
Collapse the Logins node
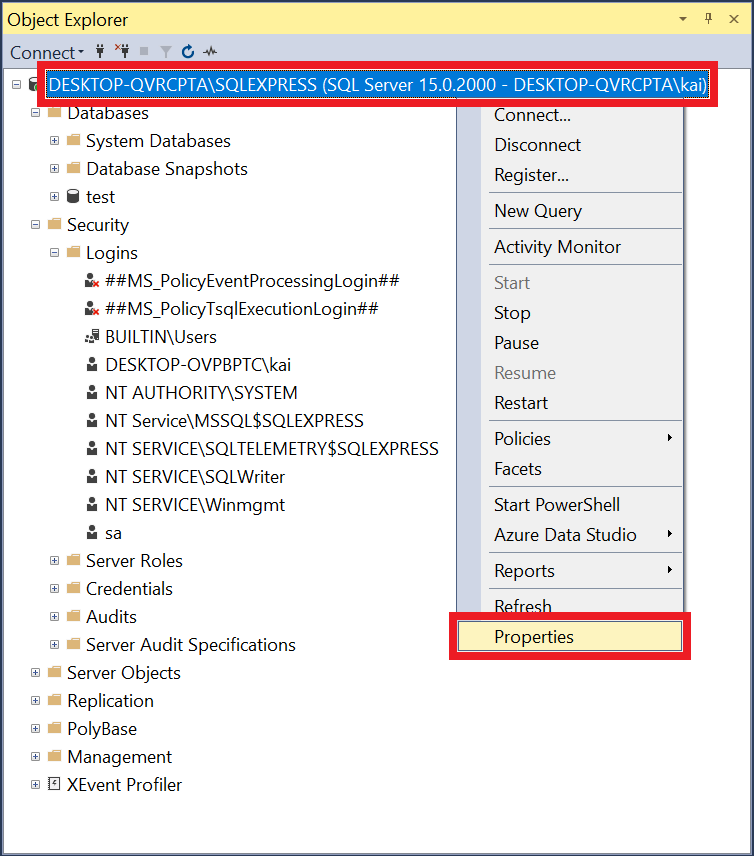tap(55, 253)
